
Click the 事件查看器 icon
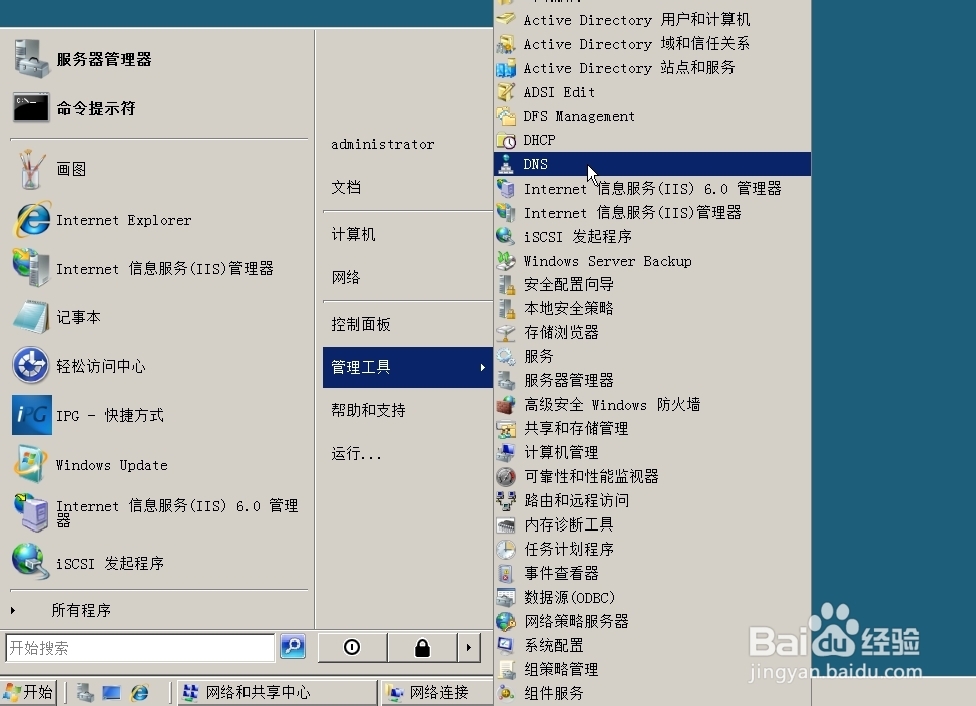506,573
